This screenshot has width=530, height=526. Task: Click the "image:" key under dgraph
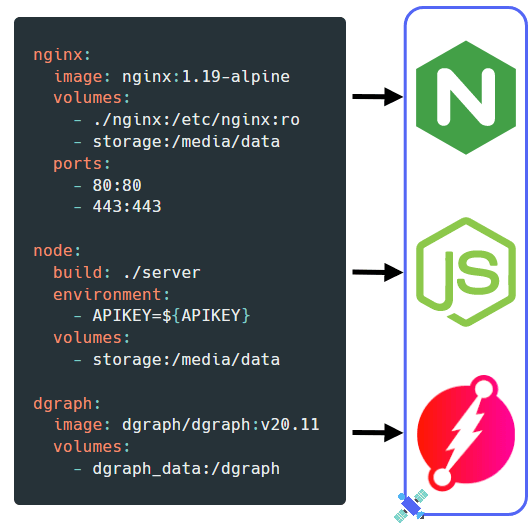pyautogui.click(x=82, y=425)
